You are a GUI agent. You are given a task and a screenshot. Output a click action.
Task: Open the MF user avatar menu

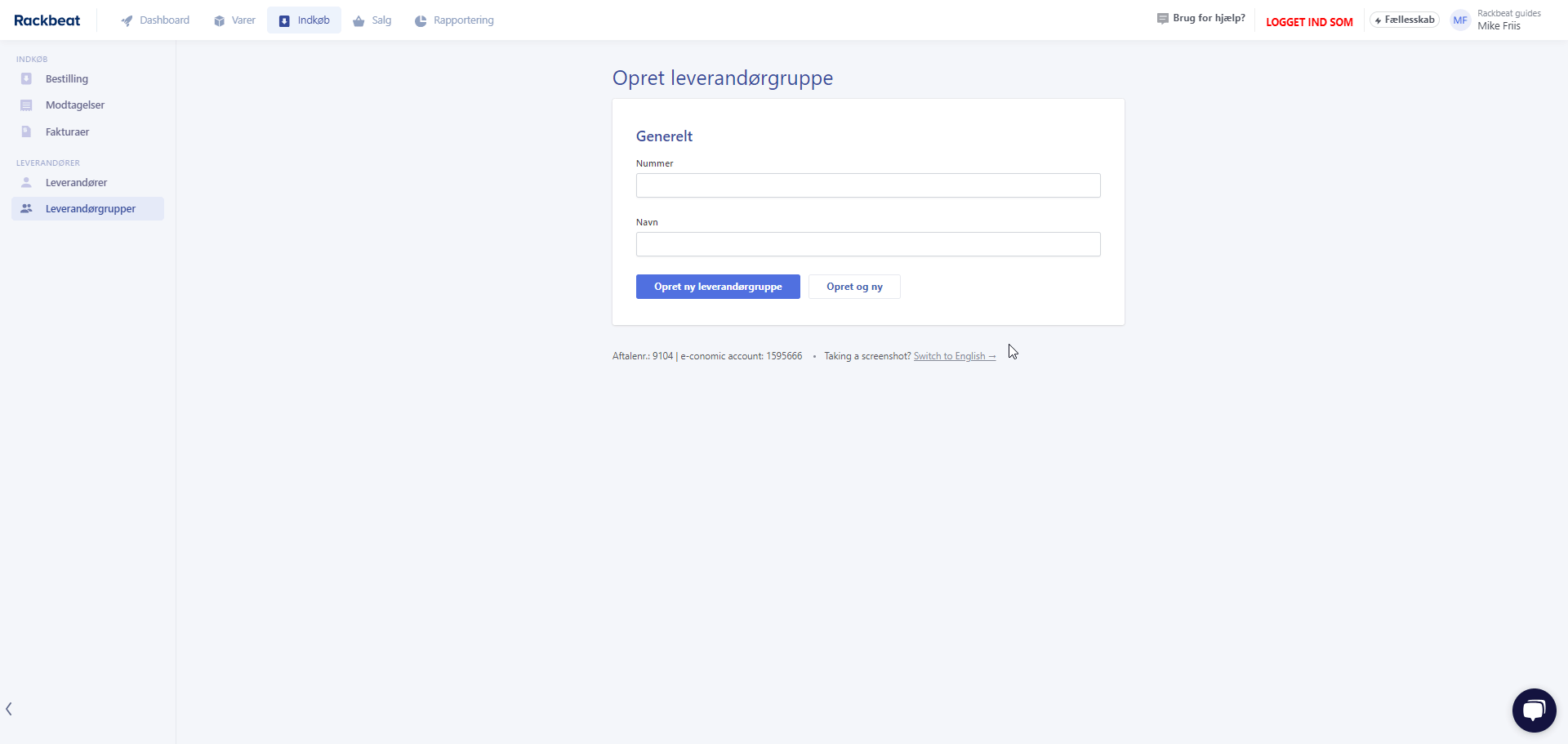1461,20
